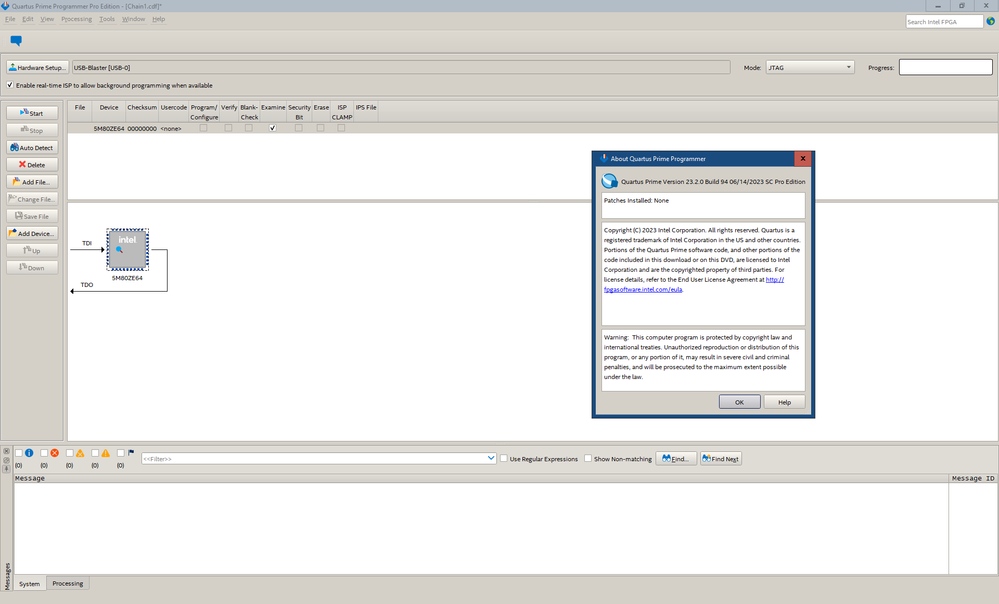Screen dimensions: 999x604
Task: Click the Stop button
Action: [x=32, y=130]
